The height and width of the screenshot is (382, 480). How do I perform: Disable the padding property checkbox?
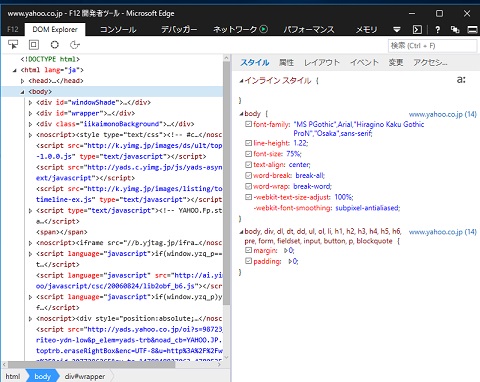pos(248,261)
